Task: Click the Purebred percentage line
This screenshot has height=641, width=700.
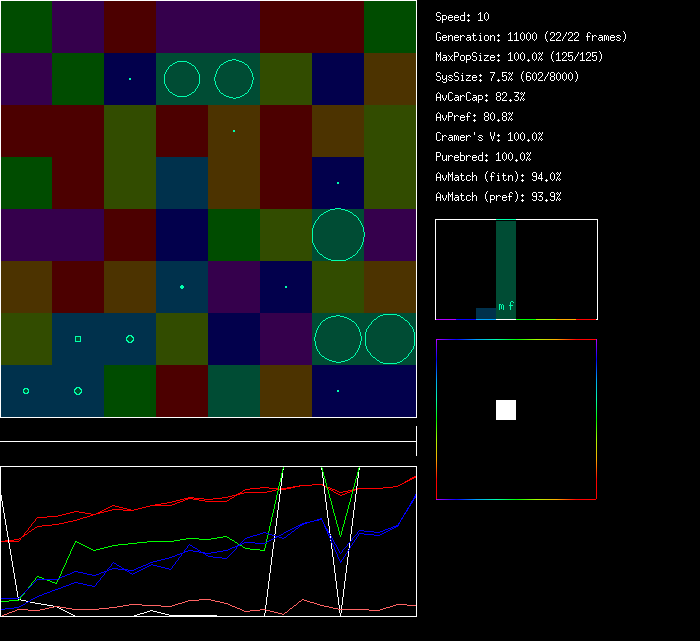Action: point(484,157)
